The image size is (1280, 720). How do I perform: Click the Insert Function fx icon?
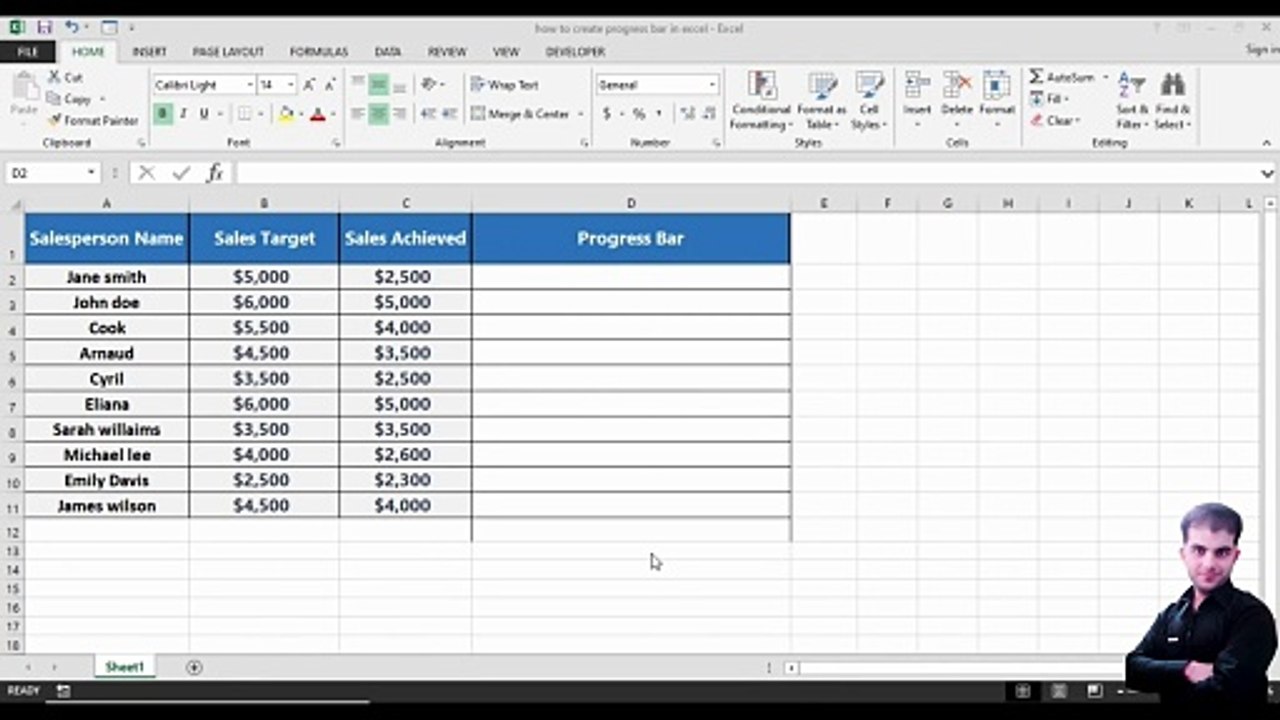[214, 173]
